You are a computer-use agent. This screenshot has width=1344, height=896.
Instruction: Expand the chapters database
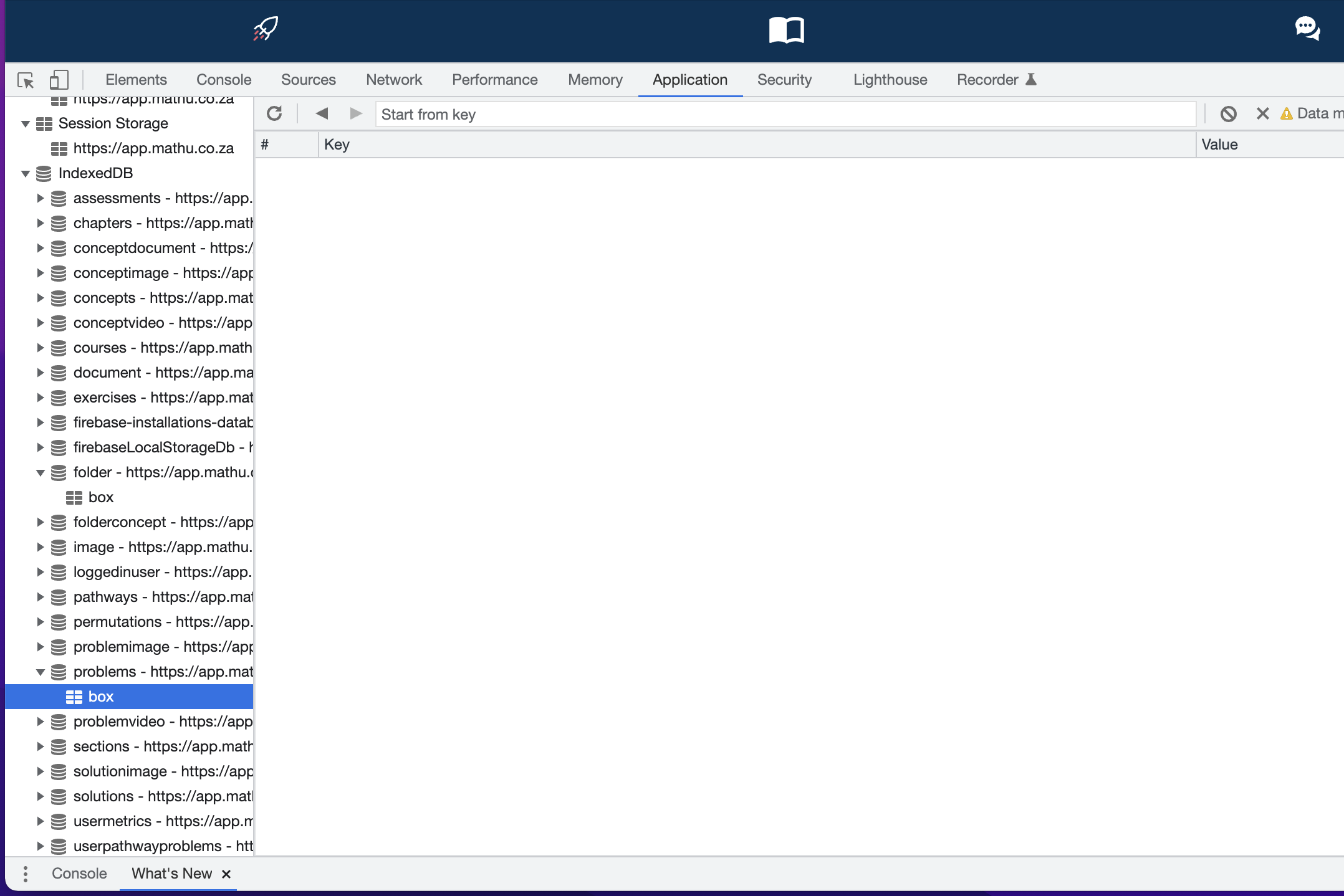pyautogui.click(x=41, y=223)
